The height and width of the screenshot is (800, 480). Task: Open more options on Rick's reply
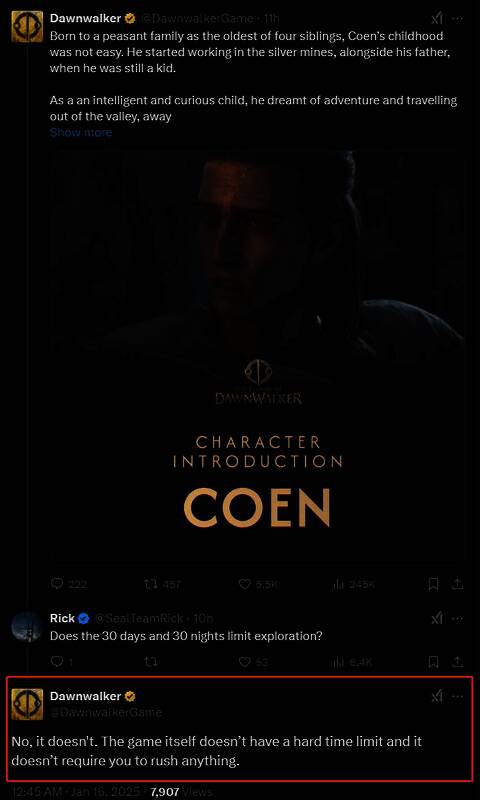(x=458, y=618)
